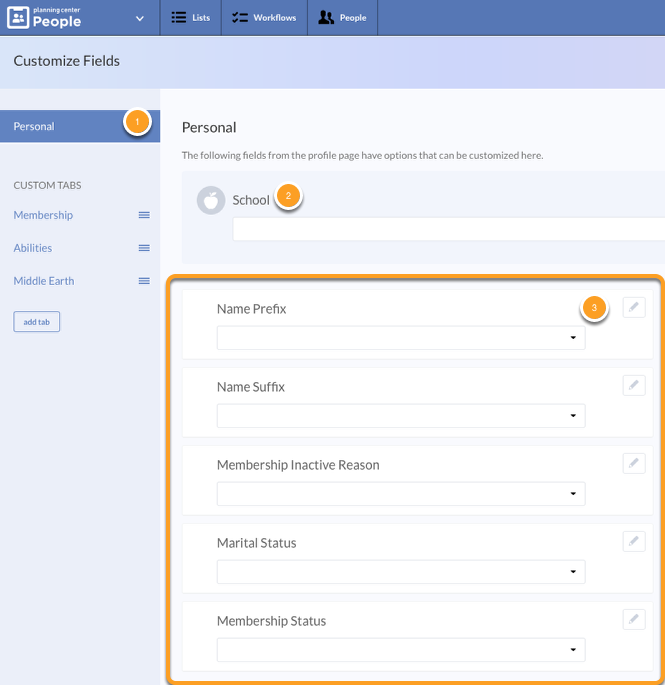Click the Membership Inactive Reason label
665x685 pixels.
coord(298,465)
